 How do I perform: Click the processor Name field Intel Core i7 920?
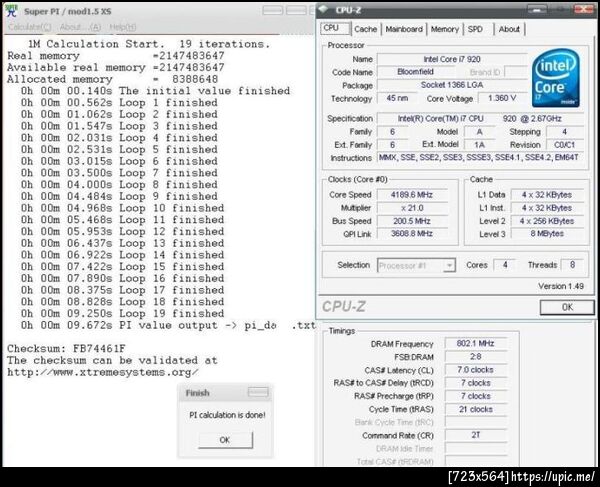pos(452,59)
